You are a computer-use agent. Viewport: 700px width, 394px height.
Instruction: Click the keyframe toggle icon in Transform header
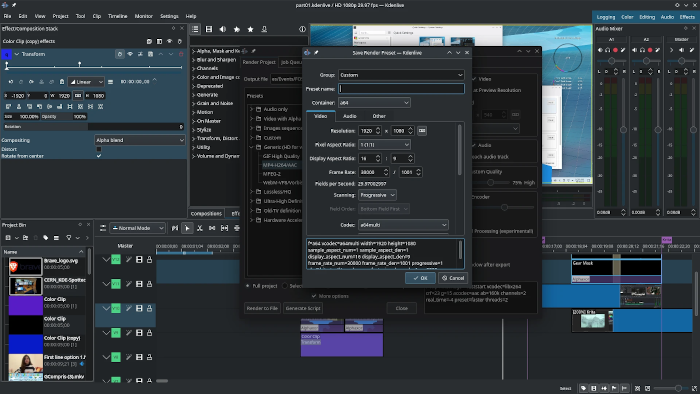click(x=120, y=54)
